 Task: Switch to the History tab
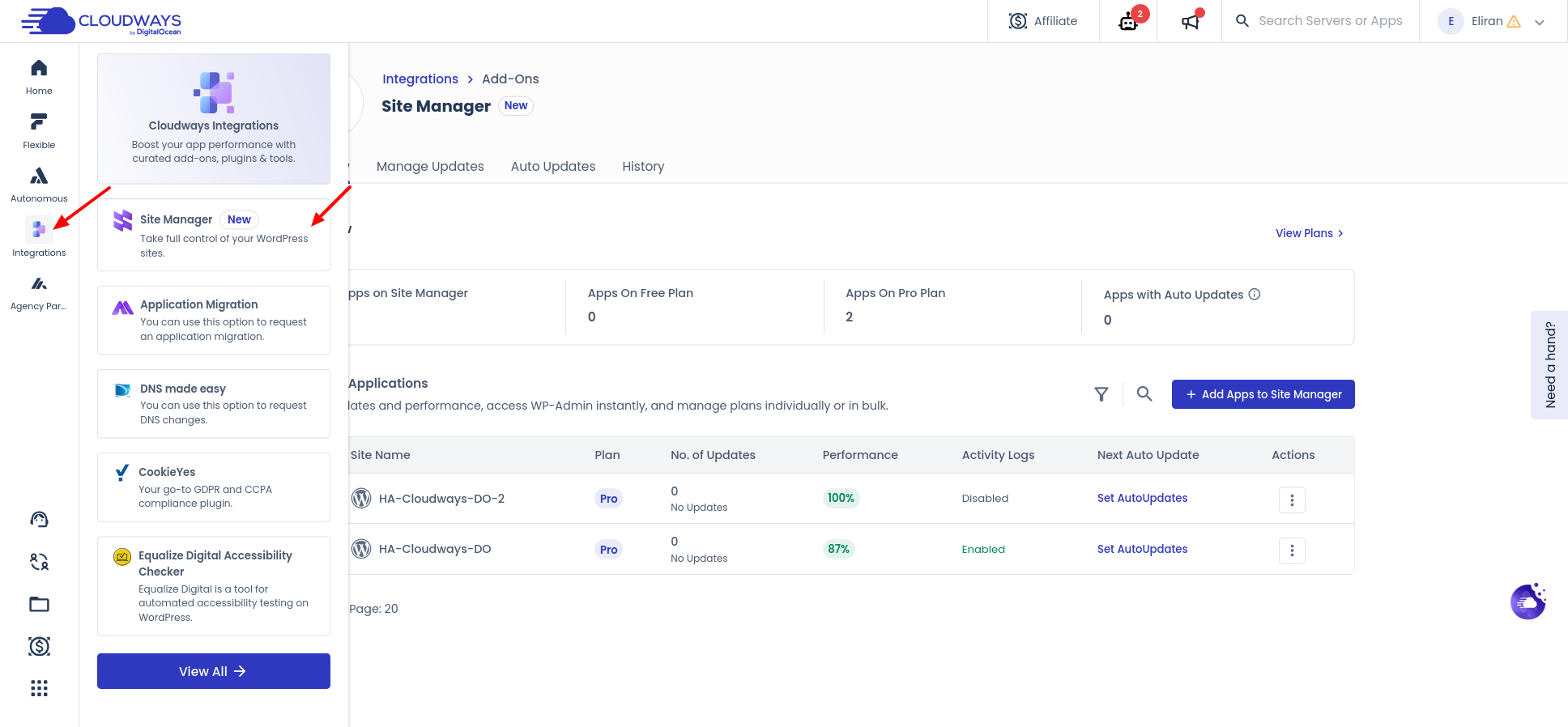[643, 166]
